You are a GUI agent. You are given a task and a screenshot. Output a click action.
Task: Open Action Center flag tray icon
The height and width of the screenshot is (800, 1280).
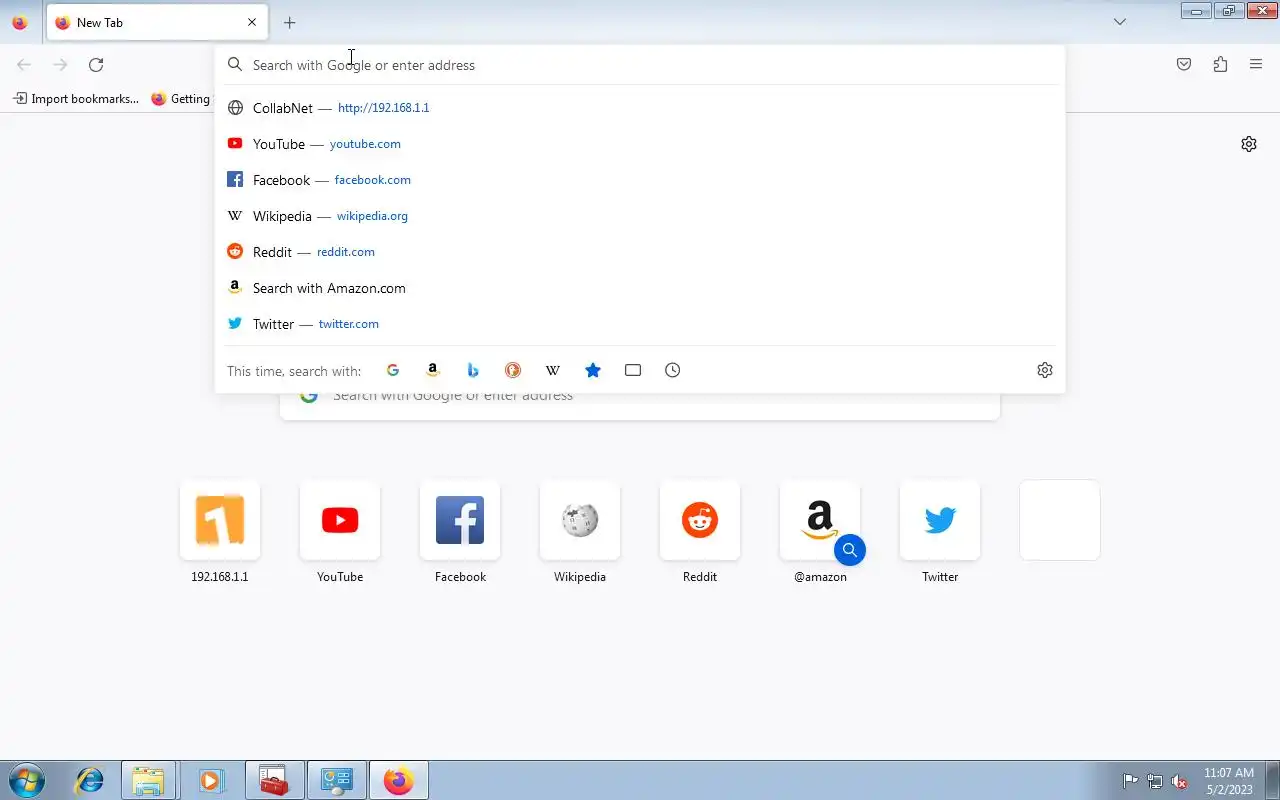tap(1130, 781)
